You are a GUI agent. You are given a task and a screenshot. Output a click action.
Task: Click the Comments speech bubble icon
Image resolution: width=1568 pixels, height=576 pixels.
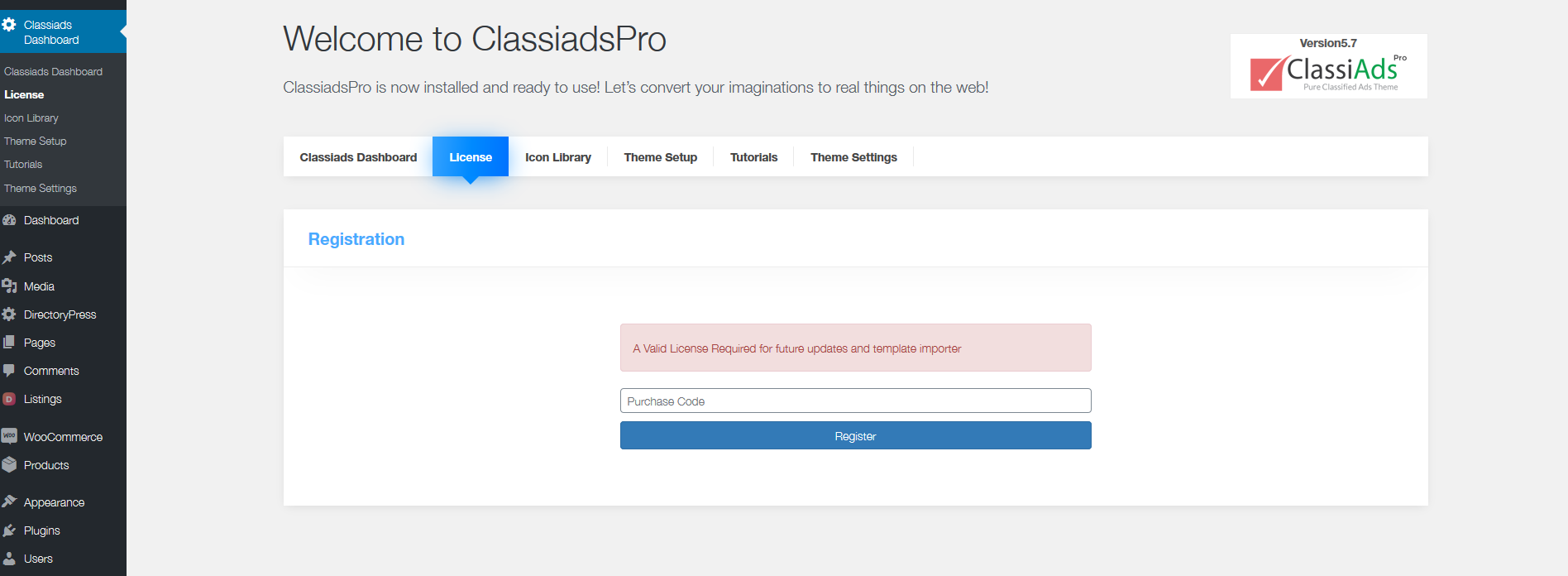click(9, 371)
